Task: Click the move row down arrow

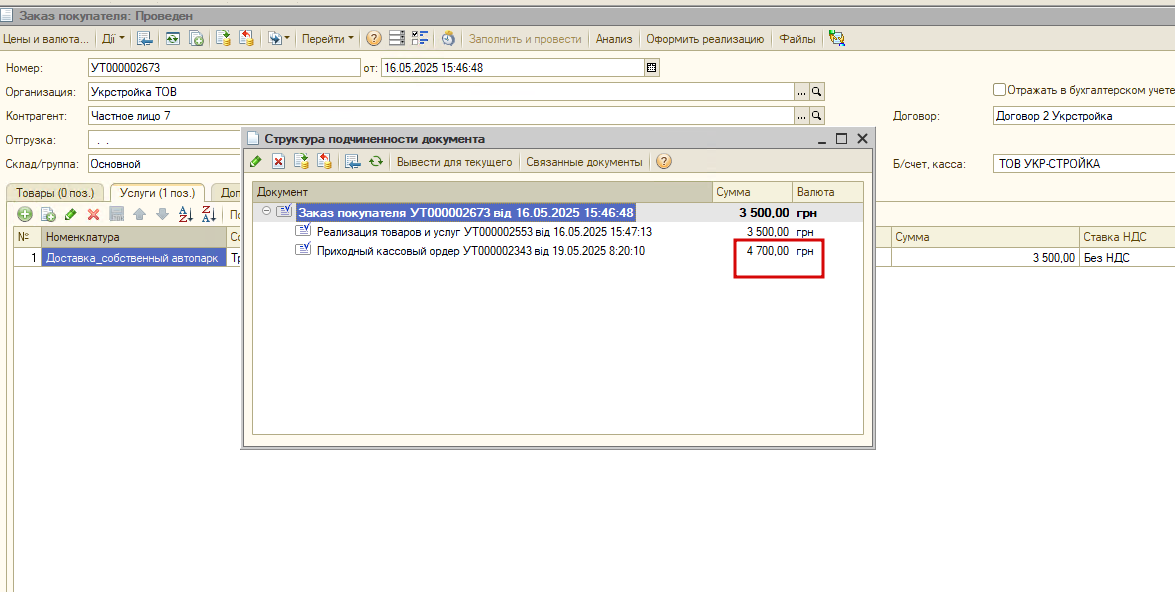Action: (x=163, y=214)
